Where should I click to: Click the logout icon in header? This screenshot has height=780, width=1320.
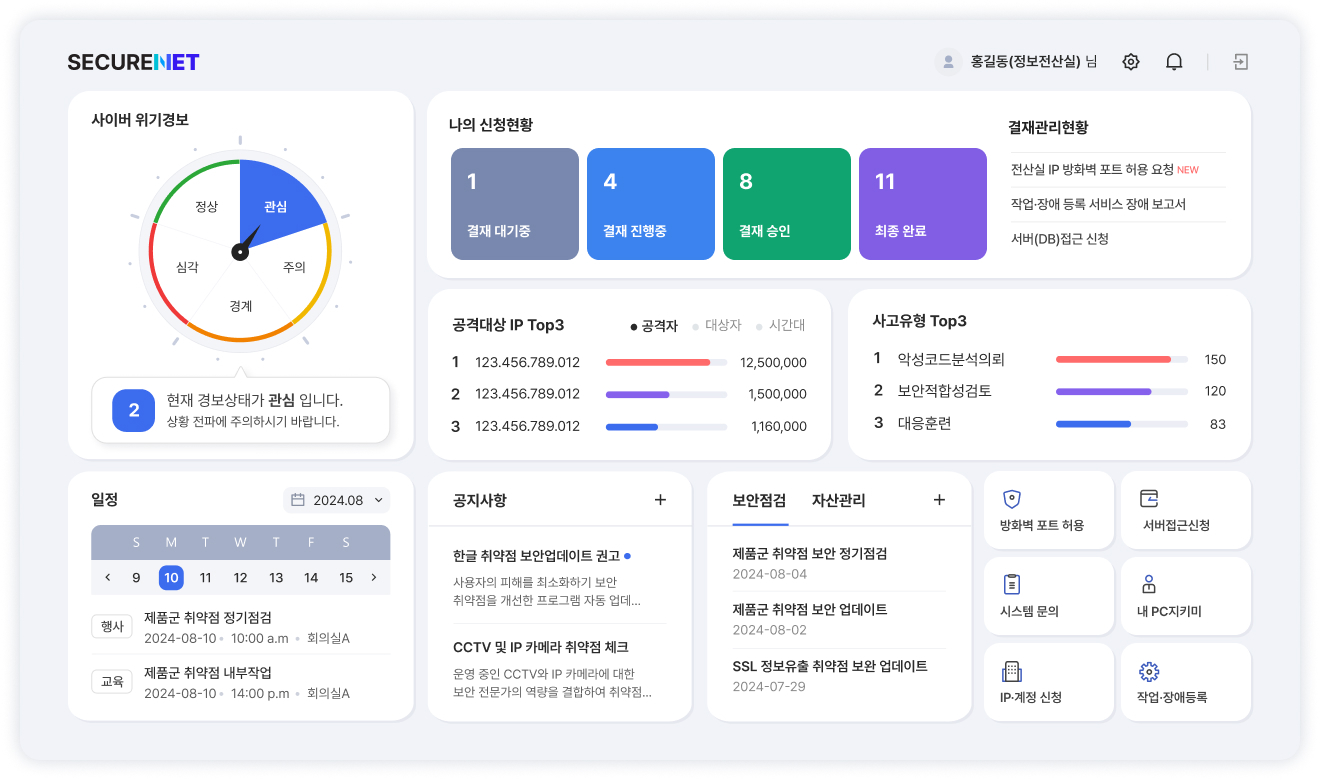(x=1240, y=62)
